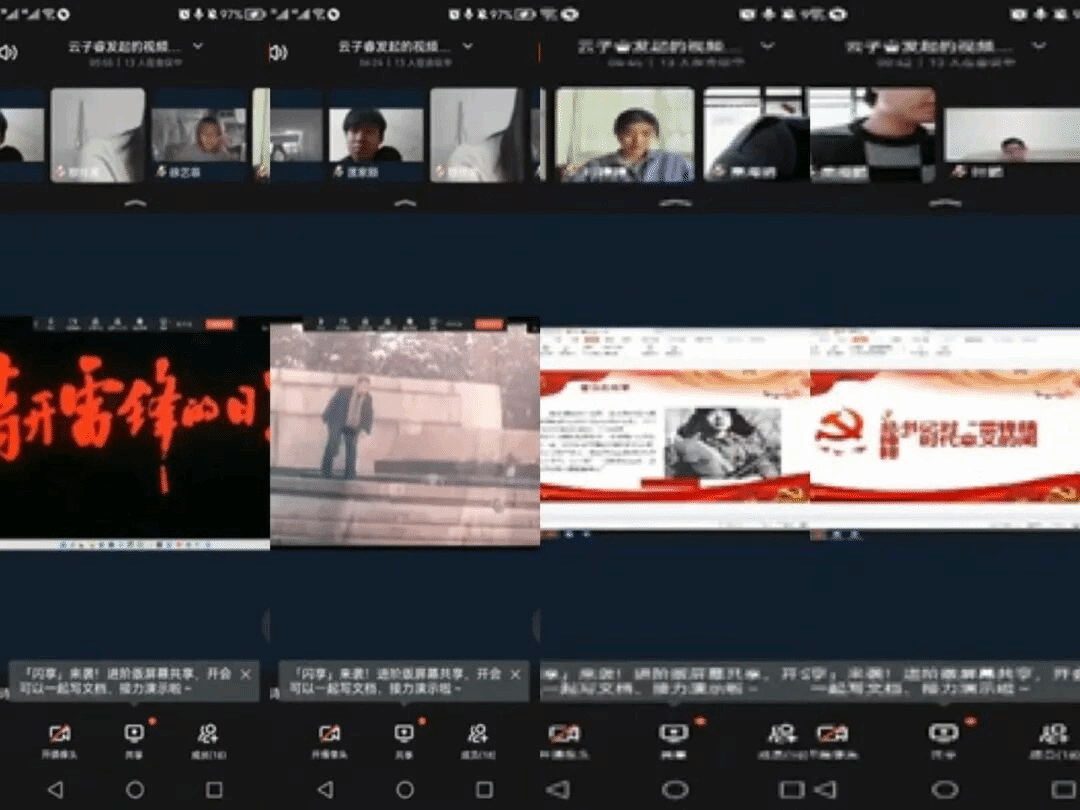Viewport: 1080px width, 810px height.
Task: Expand meeting title dropdown in second panel
Action: (467, 46)
